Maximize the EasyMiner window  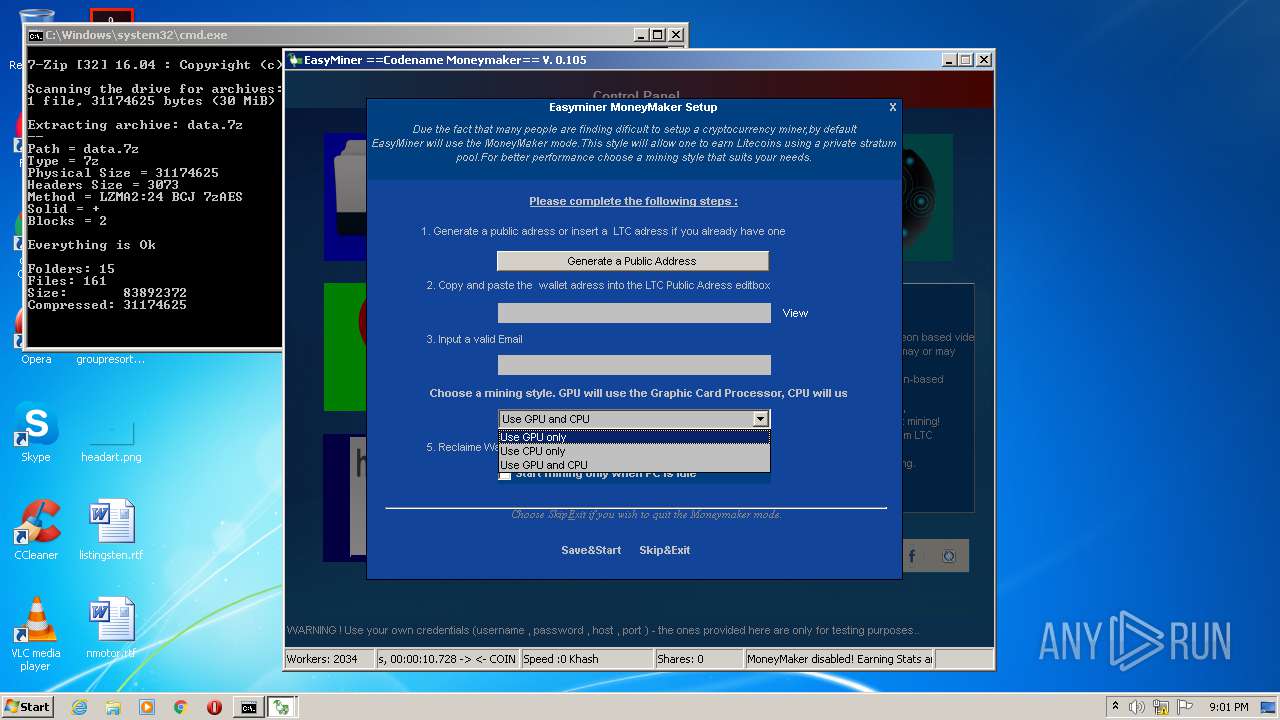point(965,60)
